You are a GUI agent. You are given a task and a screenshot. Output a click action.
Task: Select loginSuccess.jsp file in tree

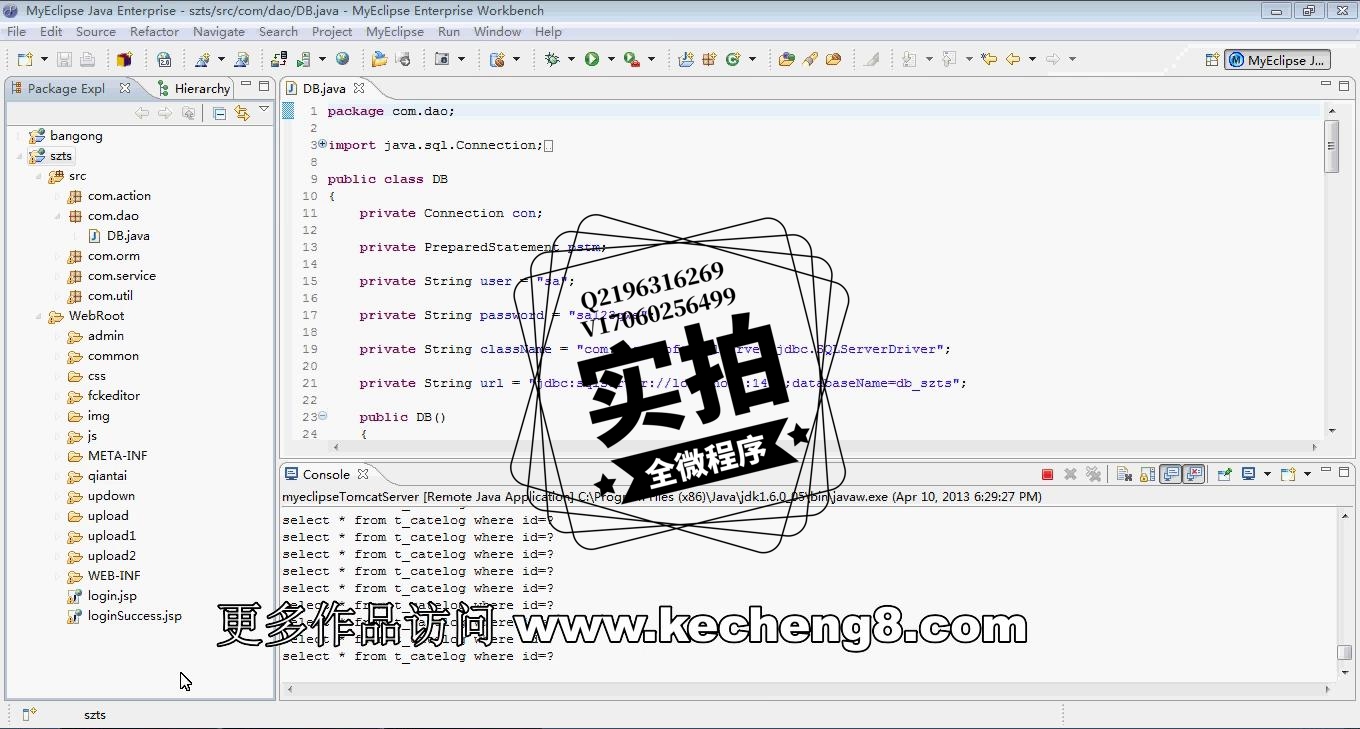pos(134,616)
